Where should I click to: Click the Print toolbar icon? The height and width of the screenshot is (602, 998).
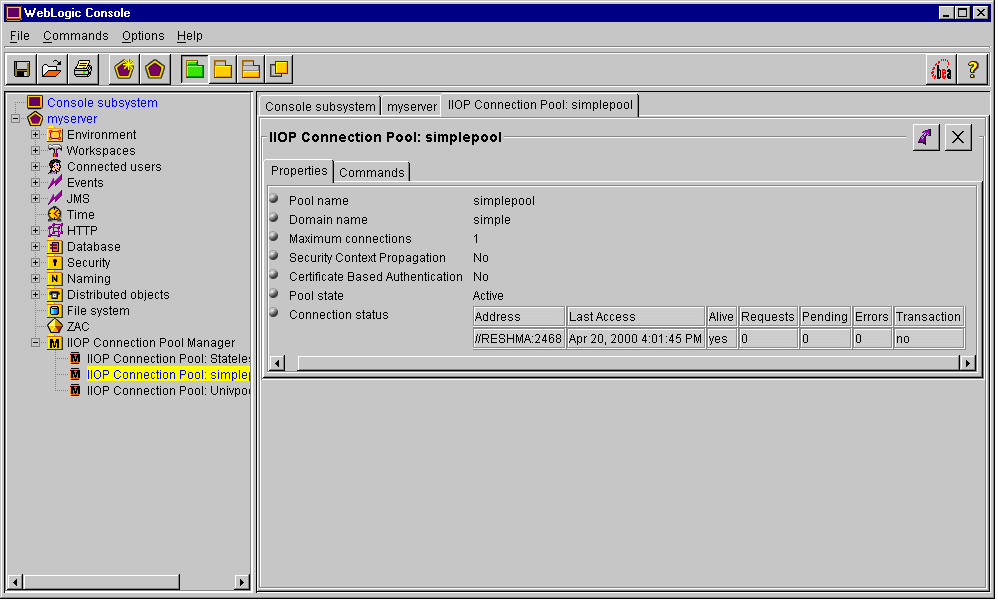[83, 69]
